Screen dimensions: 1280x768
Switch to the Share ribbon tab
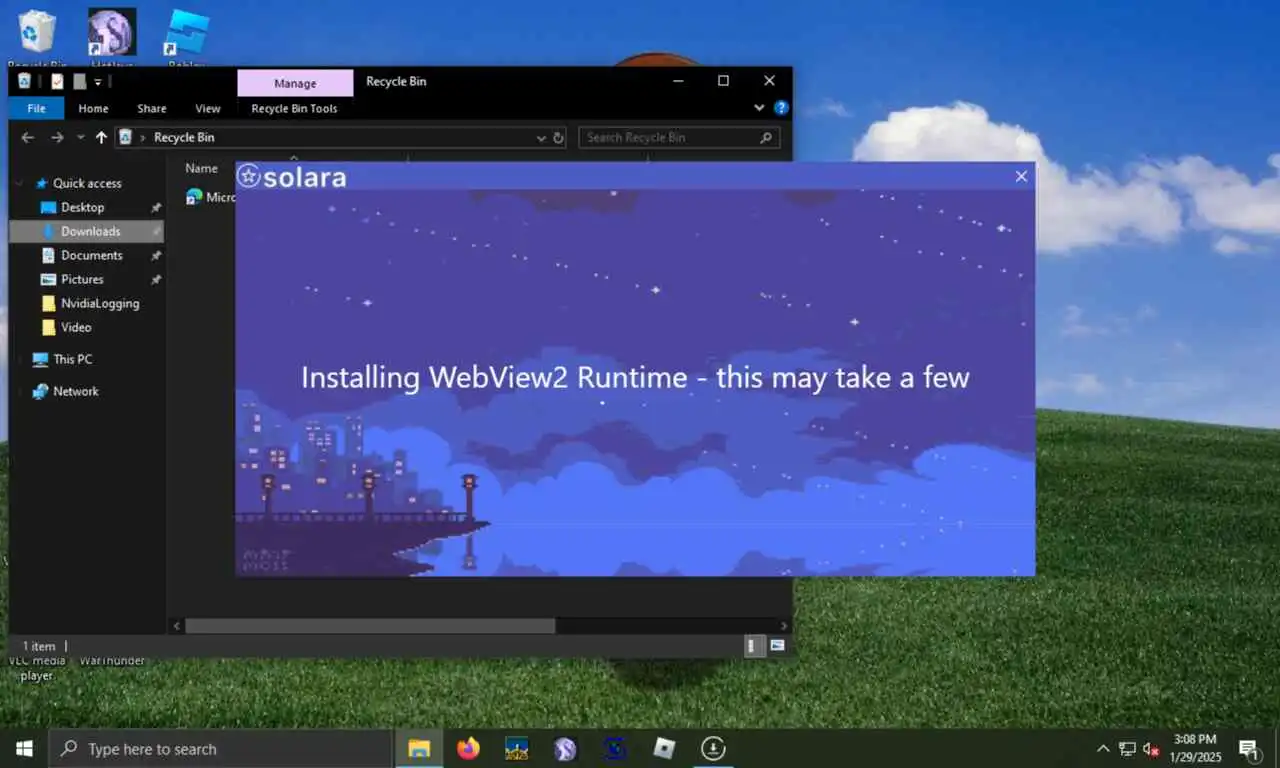click(152, 109)
